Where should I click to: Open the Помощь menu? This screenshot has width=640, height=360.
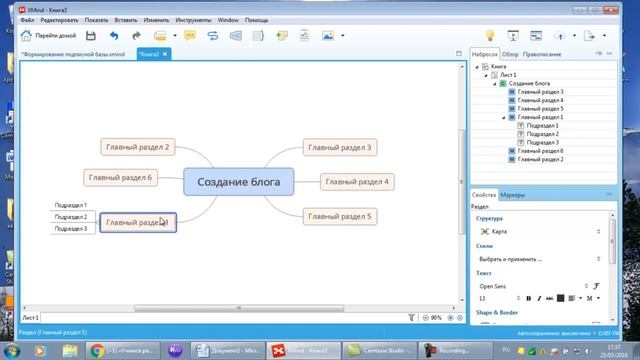tap(256, 20)
